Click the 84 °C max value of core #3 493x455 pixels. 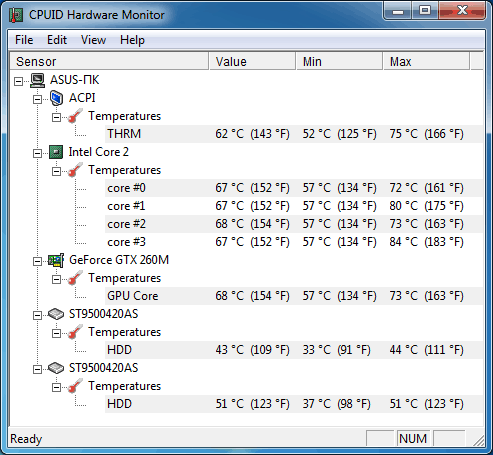[x=426, y=242]
